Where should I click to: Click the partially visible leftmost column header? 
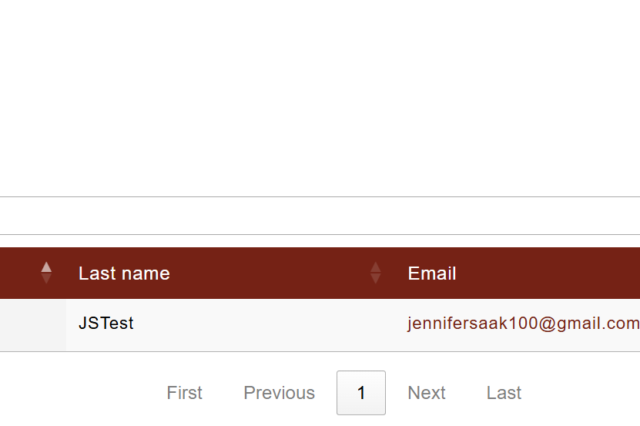pyautogui.click(x=20, y=273)
